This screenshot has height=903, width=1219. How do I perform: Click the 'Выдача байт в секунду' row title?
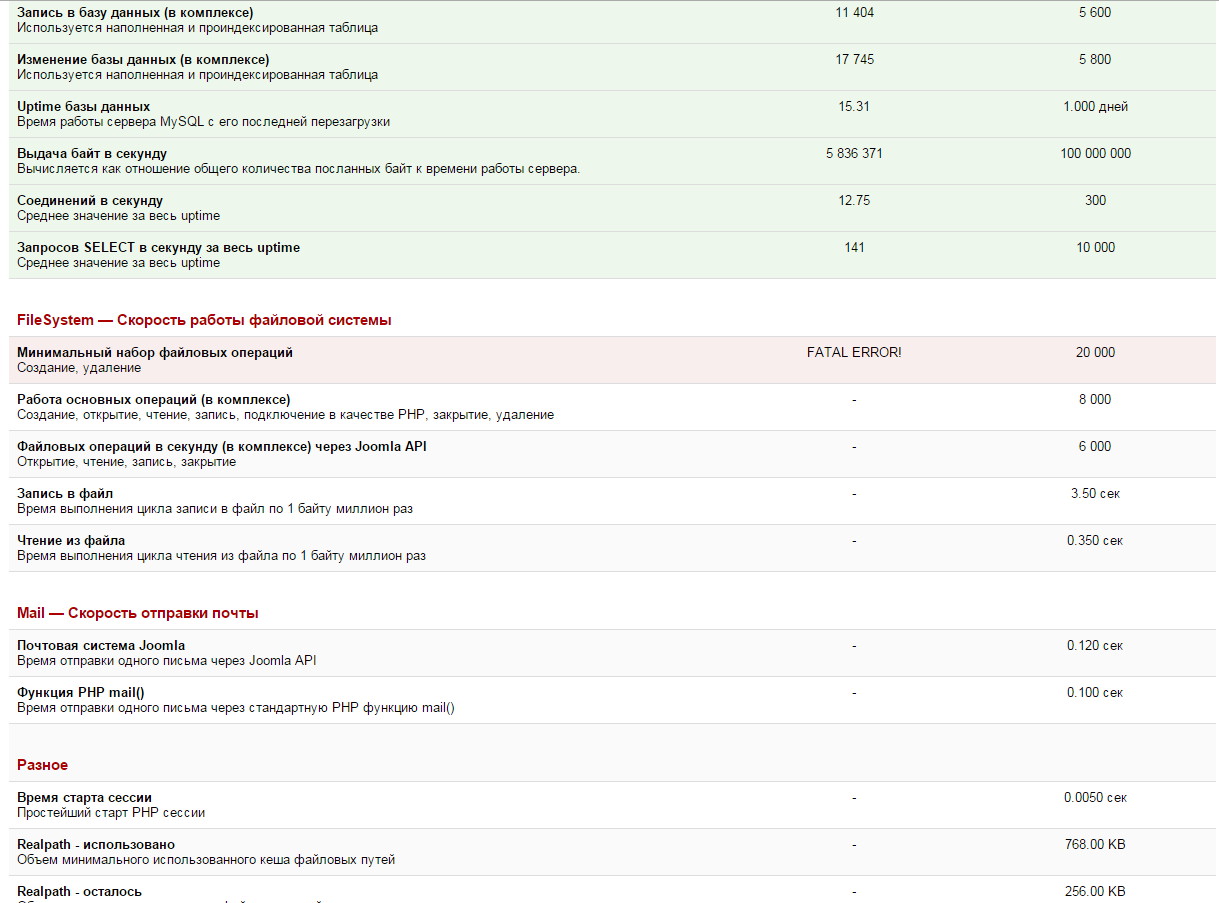tap(92, 153)
